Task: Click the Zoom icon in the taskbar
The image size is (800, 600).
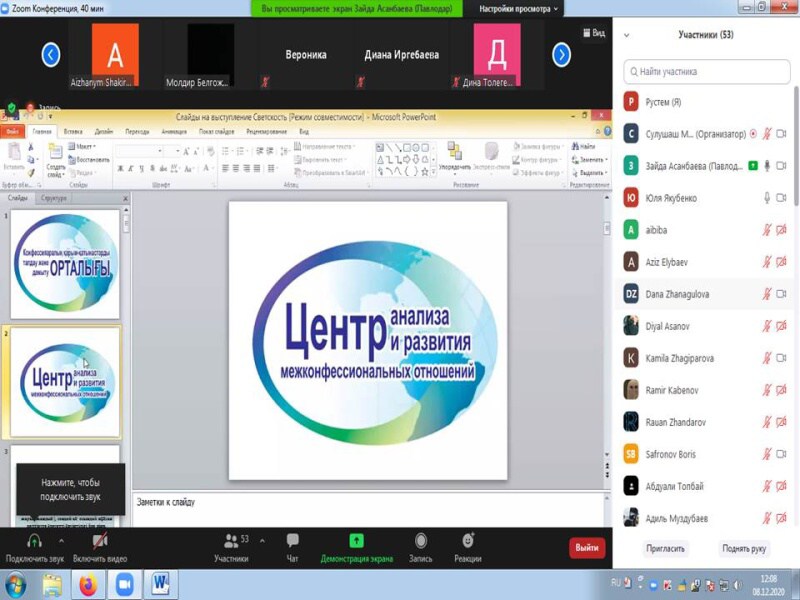Action: coord(124,585)
